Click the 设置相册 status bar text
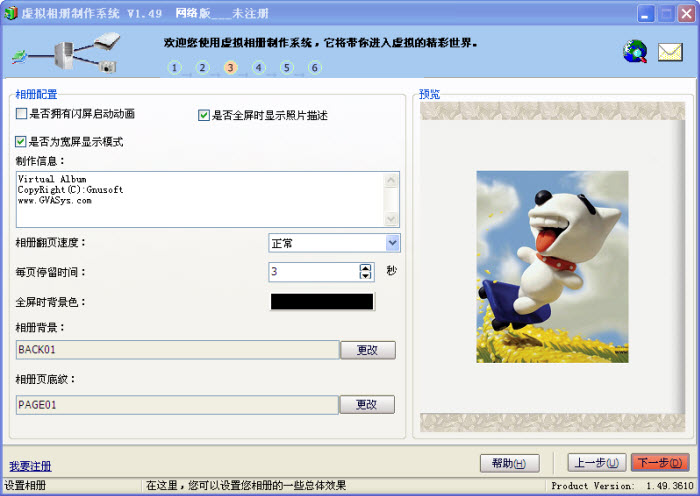This screenshot has height=496, width=700. point(25,486)
